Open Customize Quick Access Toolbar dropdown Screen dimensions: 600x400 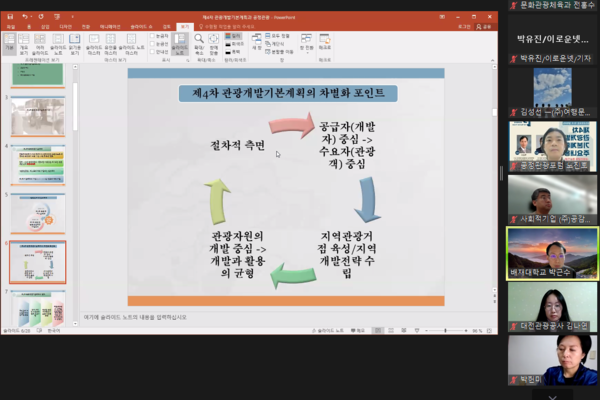pos(72,17)
